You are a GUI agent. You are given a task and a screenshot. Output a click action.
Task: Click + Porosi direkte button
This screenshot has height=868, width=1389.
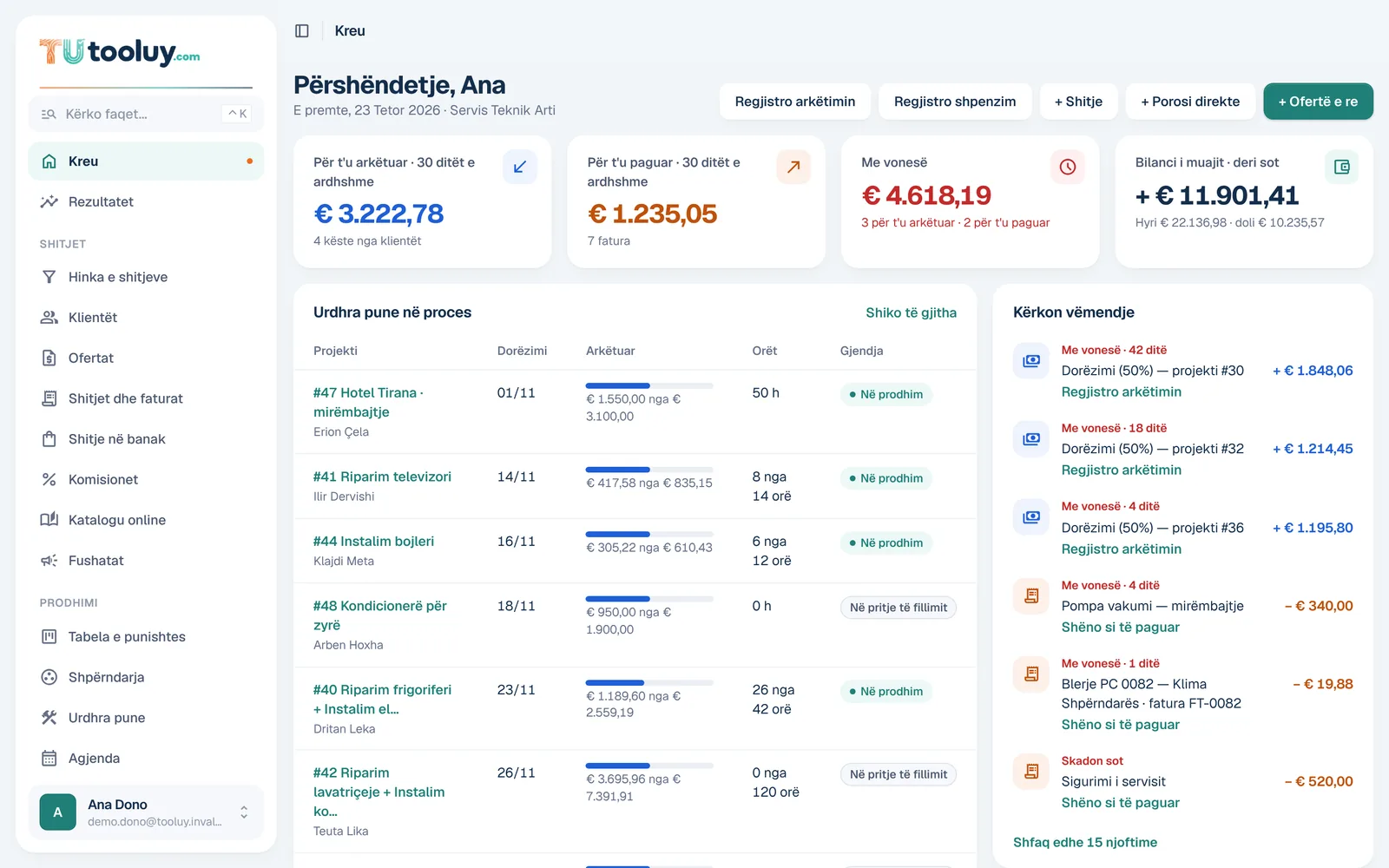coord(1190,102)
